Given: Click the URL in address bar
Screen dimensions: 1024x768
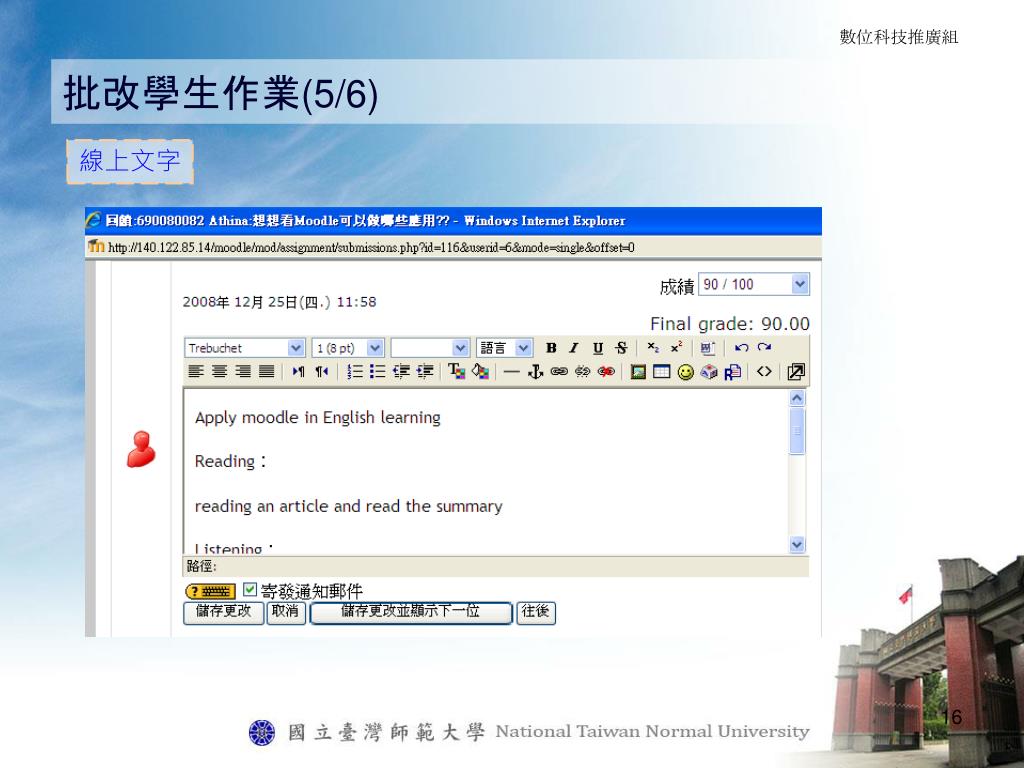Looking at the screenshot, I should [371, 248].
